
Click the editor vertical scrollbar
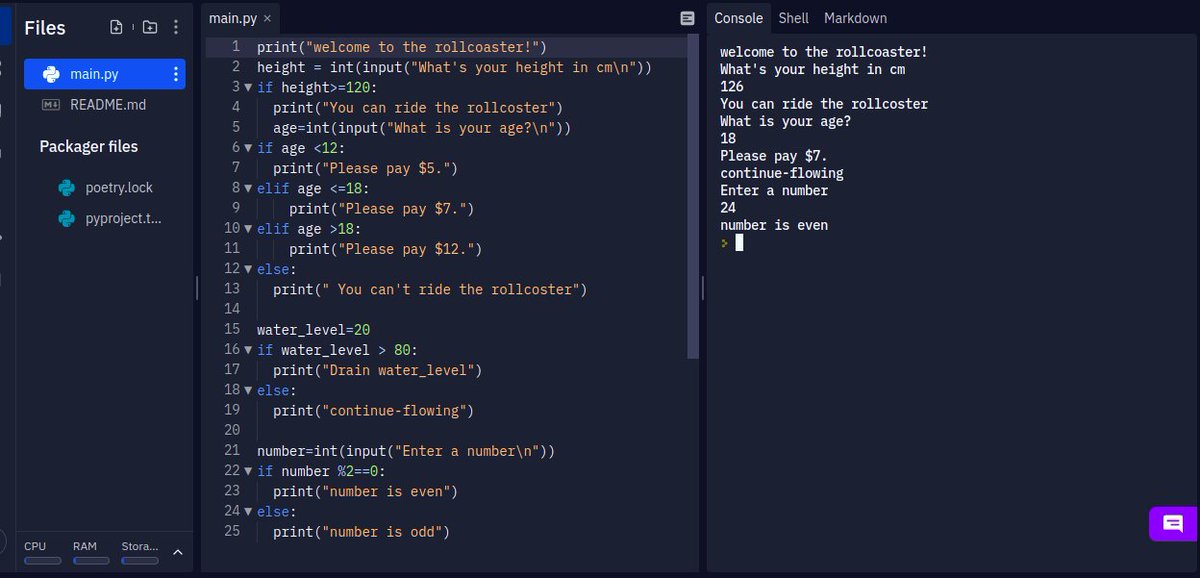coord(693,198)
